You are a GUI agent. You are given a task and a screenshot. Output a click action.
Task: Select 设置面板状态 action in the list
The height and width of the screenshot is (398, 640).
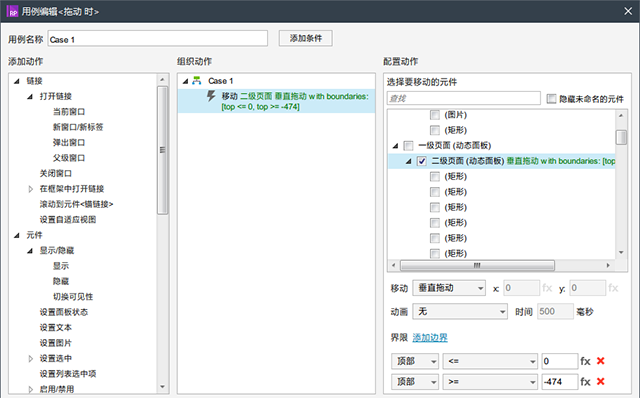[64, 312]
